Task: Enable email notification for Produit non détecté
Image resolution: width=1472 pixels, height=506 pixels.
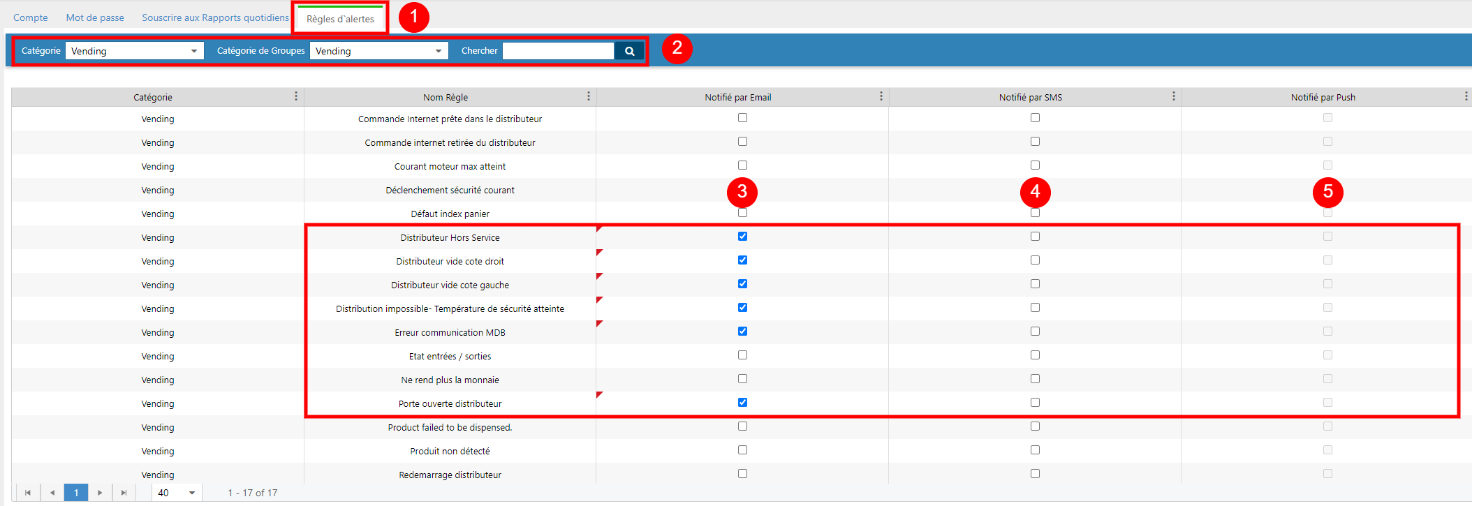Action: (742, 450)
